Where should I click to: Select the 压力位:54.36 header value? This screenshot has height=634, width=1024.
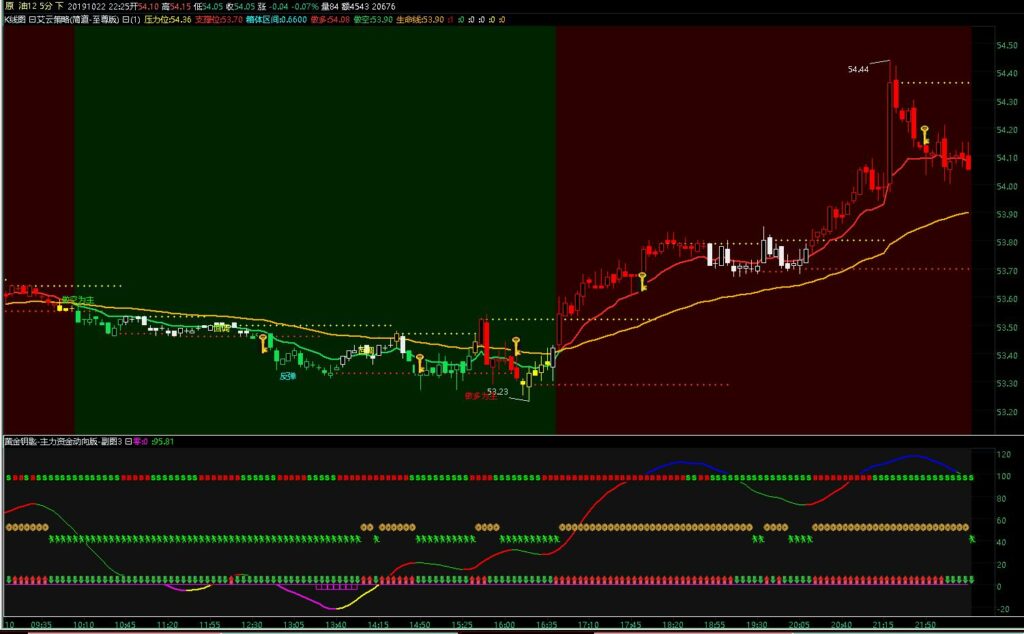[x=167, y=19]
